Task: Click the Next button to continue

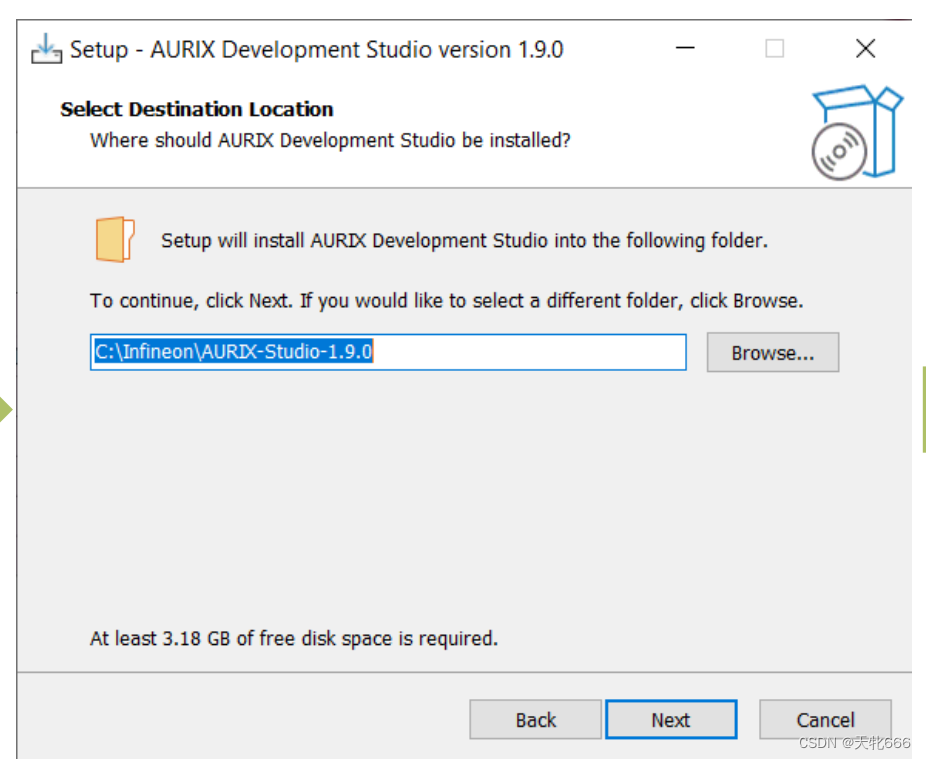Action: (x=671, y=719)
